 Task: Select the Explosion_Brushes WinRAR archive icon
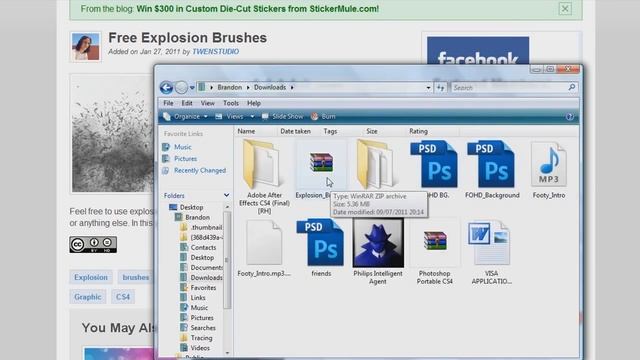point(321,162)
